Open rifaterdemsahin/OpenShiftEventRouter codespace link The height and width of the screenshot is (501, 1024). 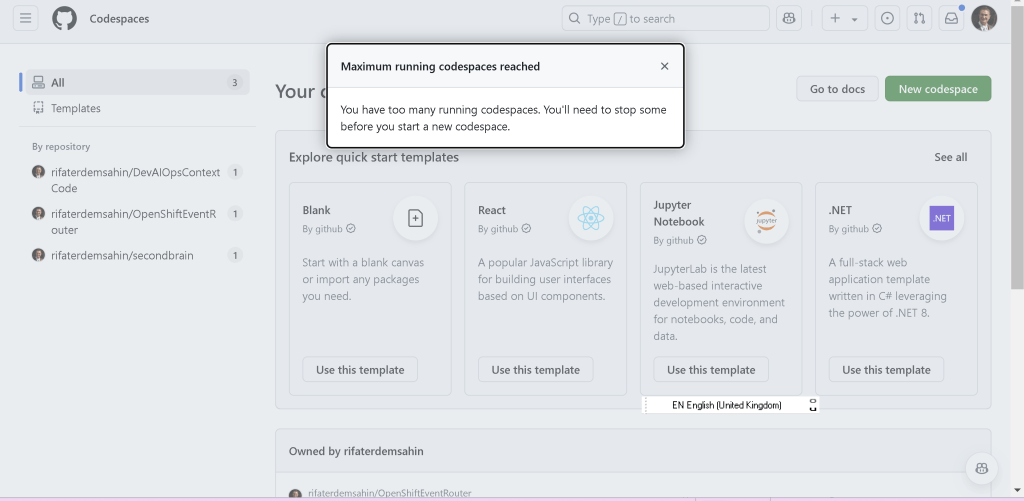pyautogui.click(x=389, y=493)
